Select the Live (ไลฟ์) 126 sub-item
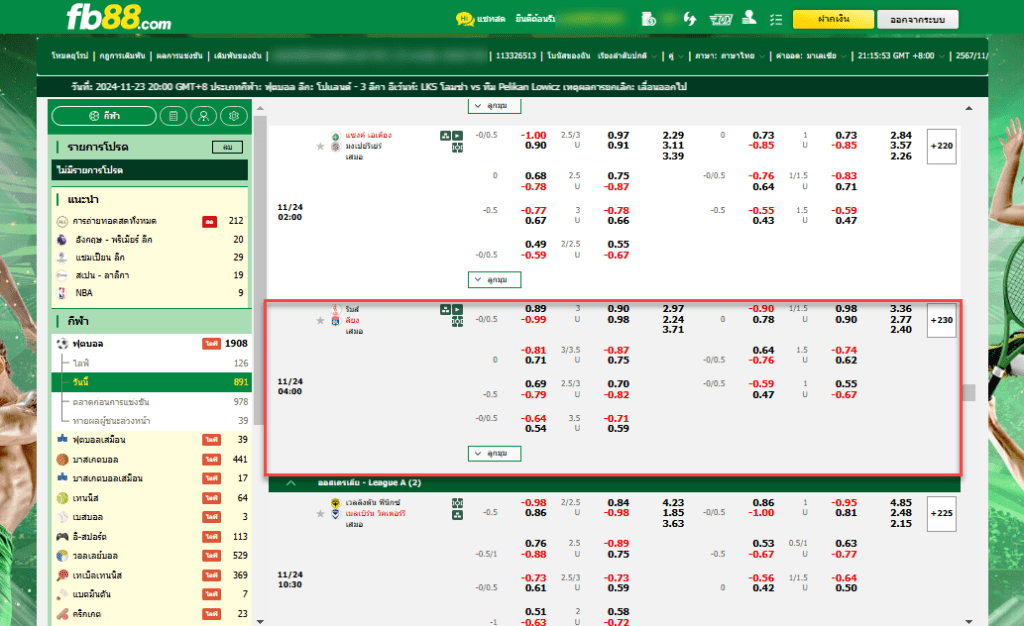The image size is (1024, 626). click(x=152, y=363)
